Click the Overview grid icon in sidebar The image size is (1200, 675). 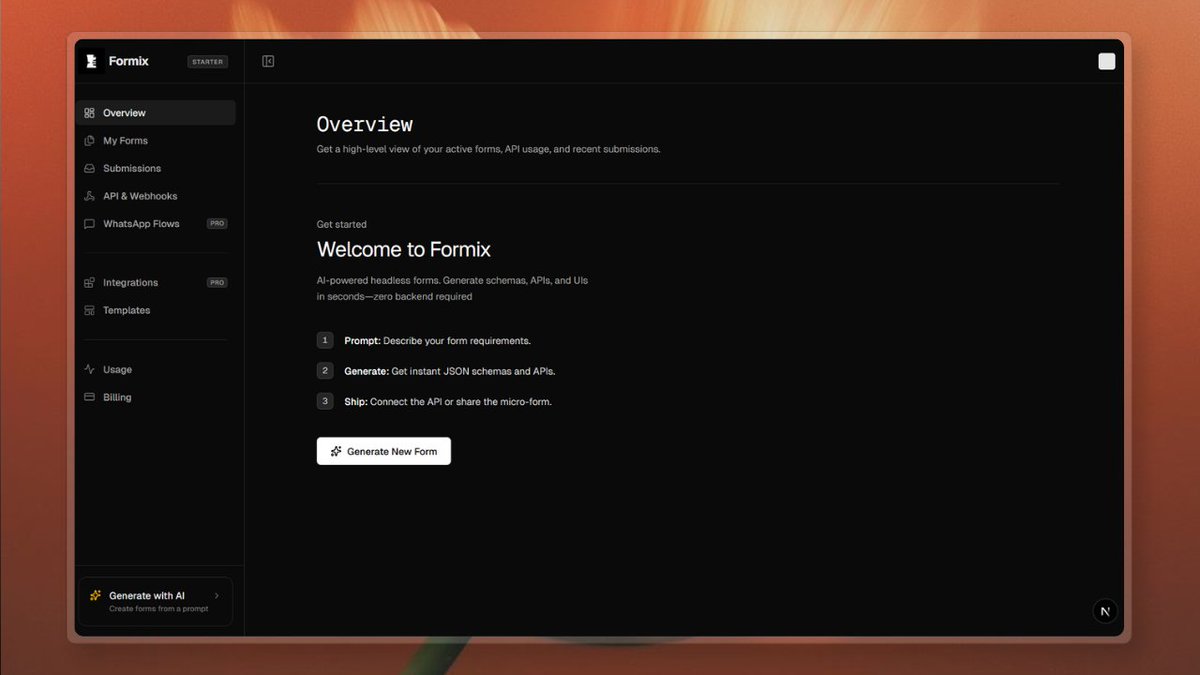click(x=90, y=113)
